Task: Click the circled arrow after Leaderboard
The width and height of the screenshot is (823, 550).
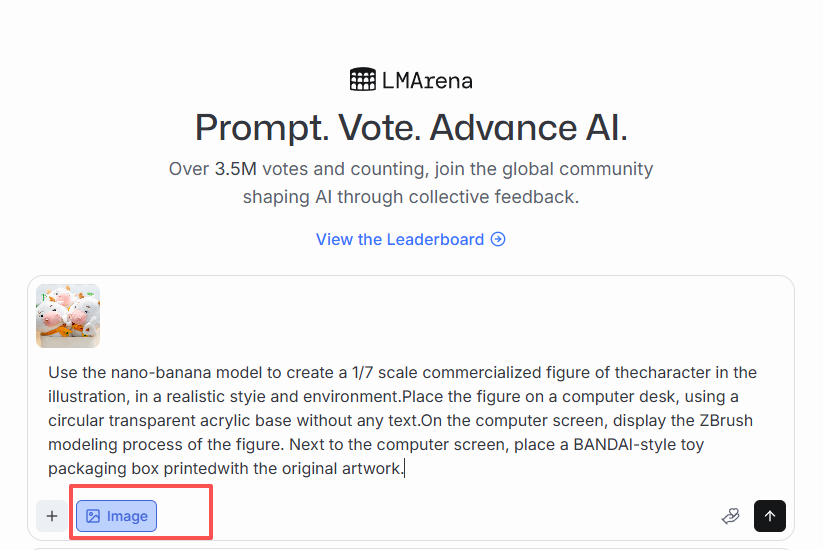Action: tap(498, 240)
